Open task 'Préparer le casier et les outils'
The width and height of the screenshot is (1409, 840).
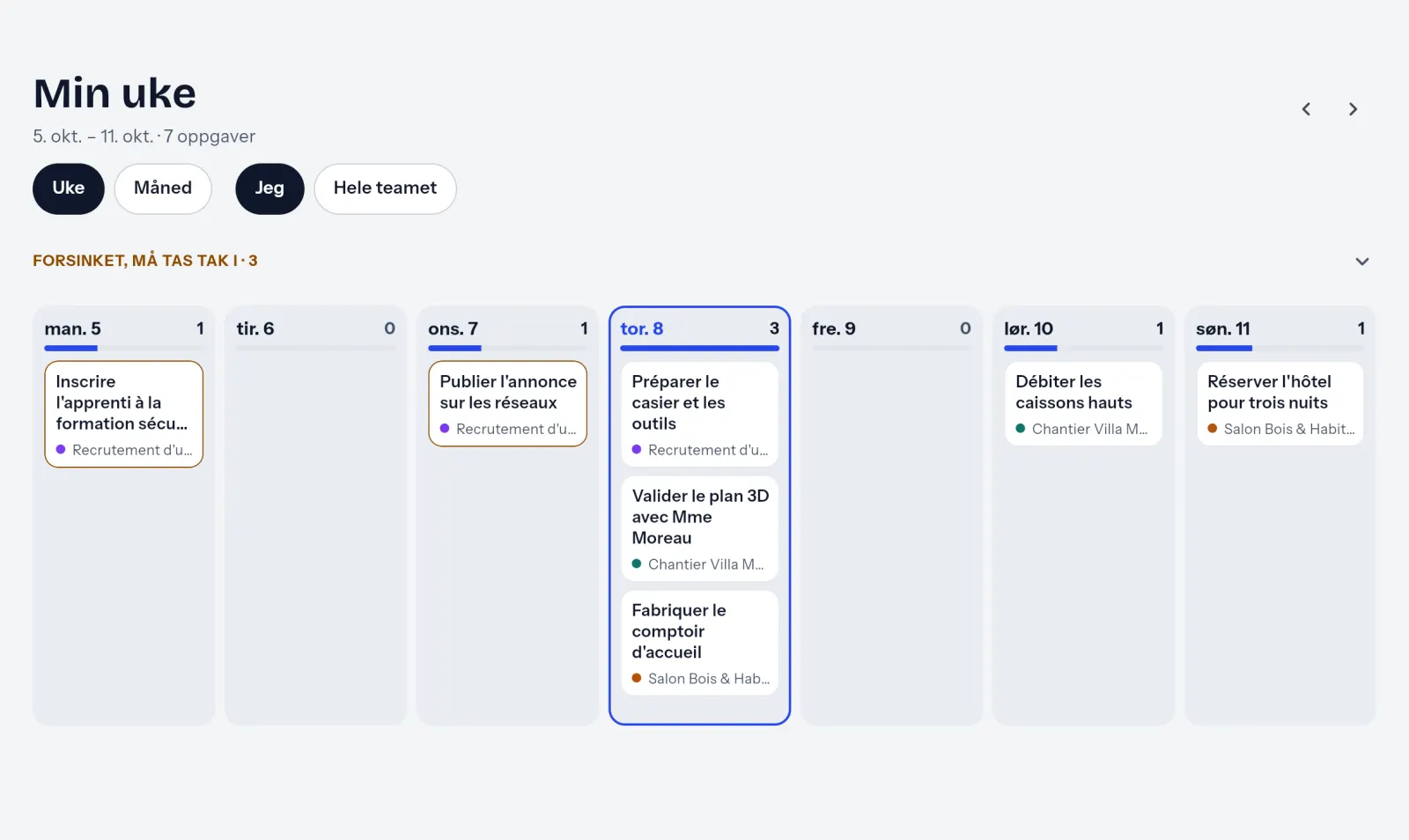click(700, 414)
